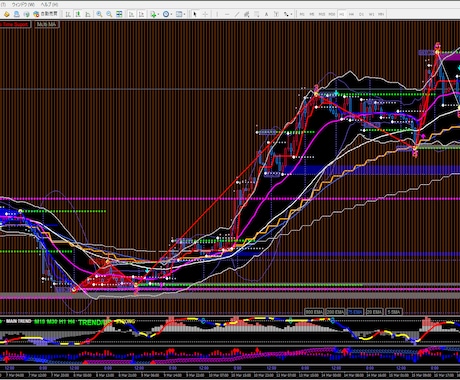Switch to the H4 timeframe
The width and height of the screenshot is (460, 380).
[351, 14]
